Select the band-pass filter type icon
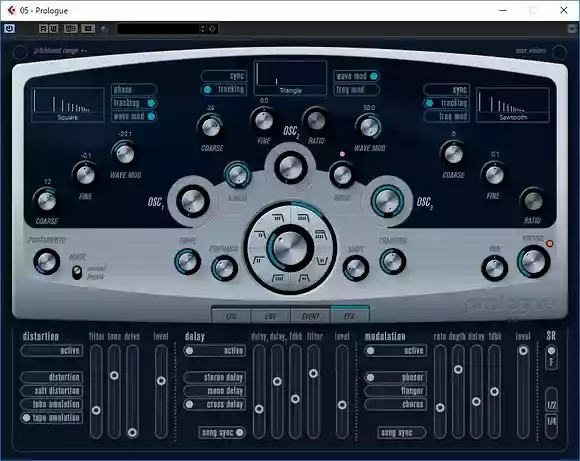Image resolution: width=580 pixels, height=461 pixels. [x=304, y=277]
